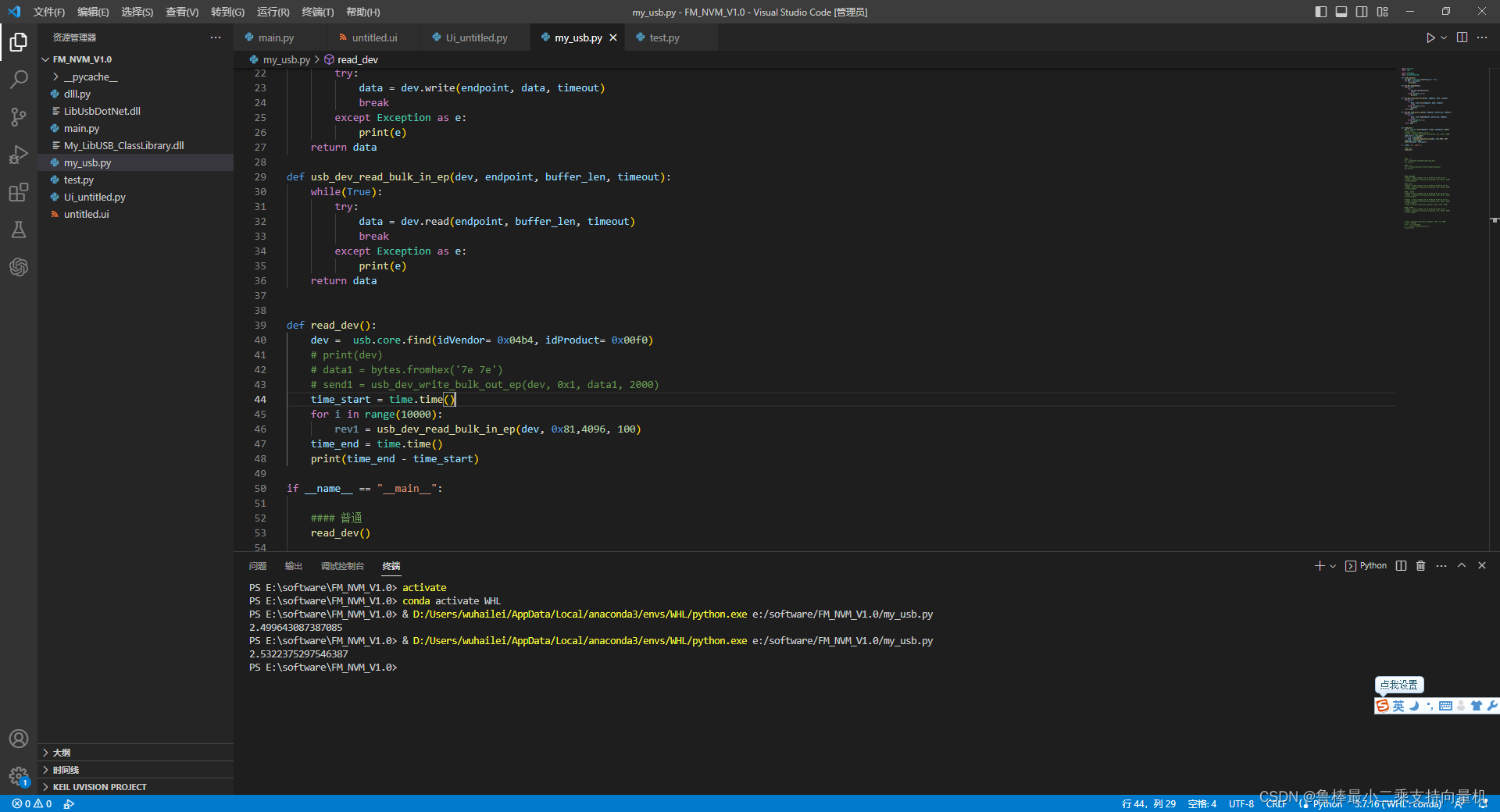Close the terminal panel
The image size is (1500, 812).
(1482, 566)
